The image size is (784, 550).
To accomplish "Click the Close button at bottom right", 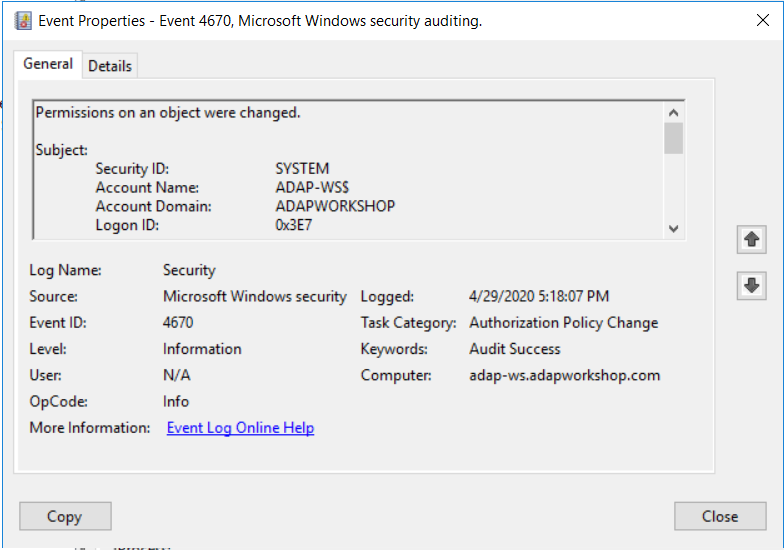I will click(719, 516).
